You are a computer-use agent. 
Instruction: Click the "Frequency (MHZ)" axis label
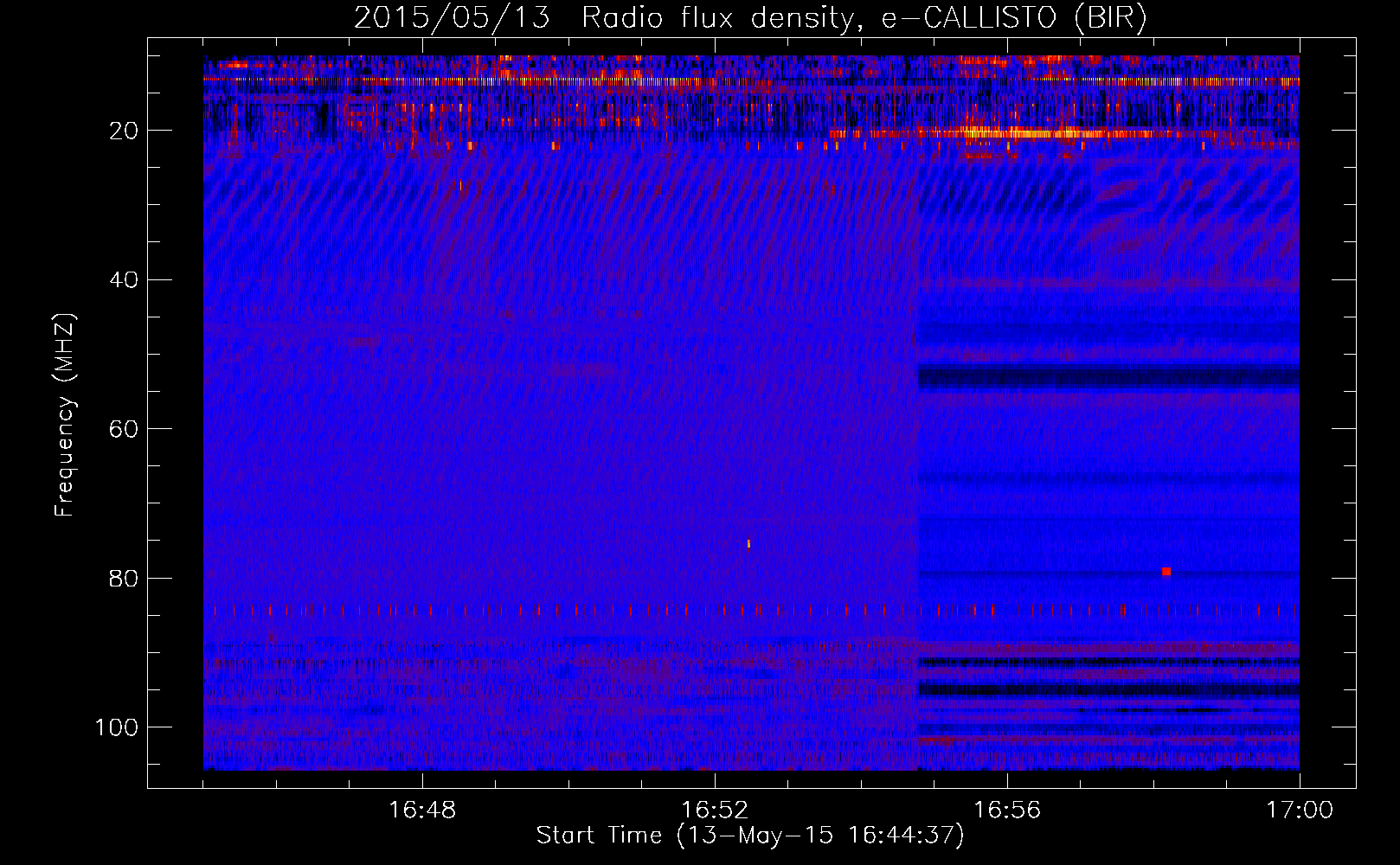[65, 415]
